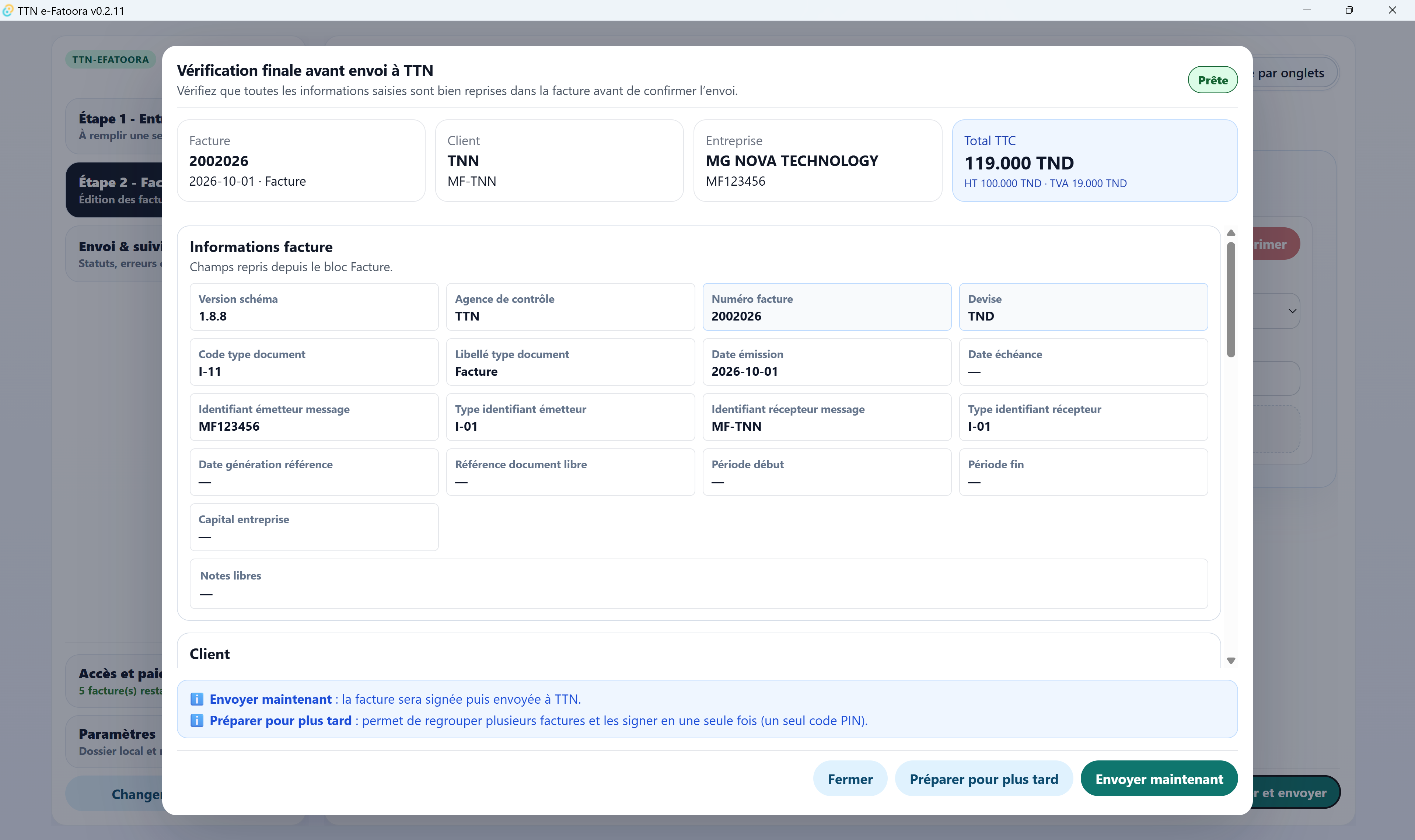Click the scrollbar thumb of the details list
1415x840 pixels.
pyautogui.click(x=1230, y=300)
